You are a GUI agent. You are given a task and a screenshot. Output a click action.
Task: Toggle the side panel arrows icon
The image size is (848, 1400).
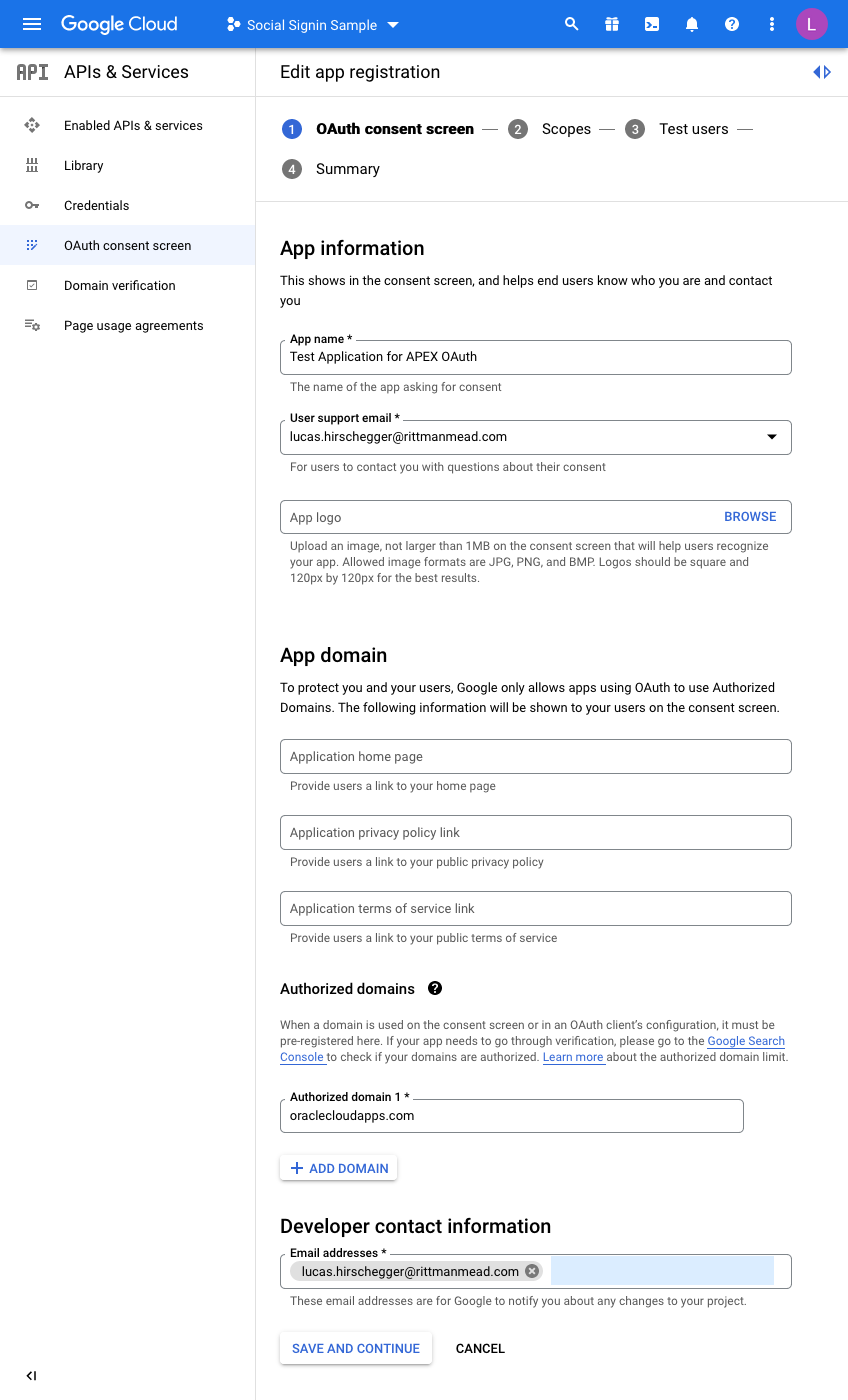point(822,72)
